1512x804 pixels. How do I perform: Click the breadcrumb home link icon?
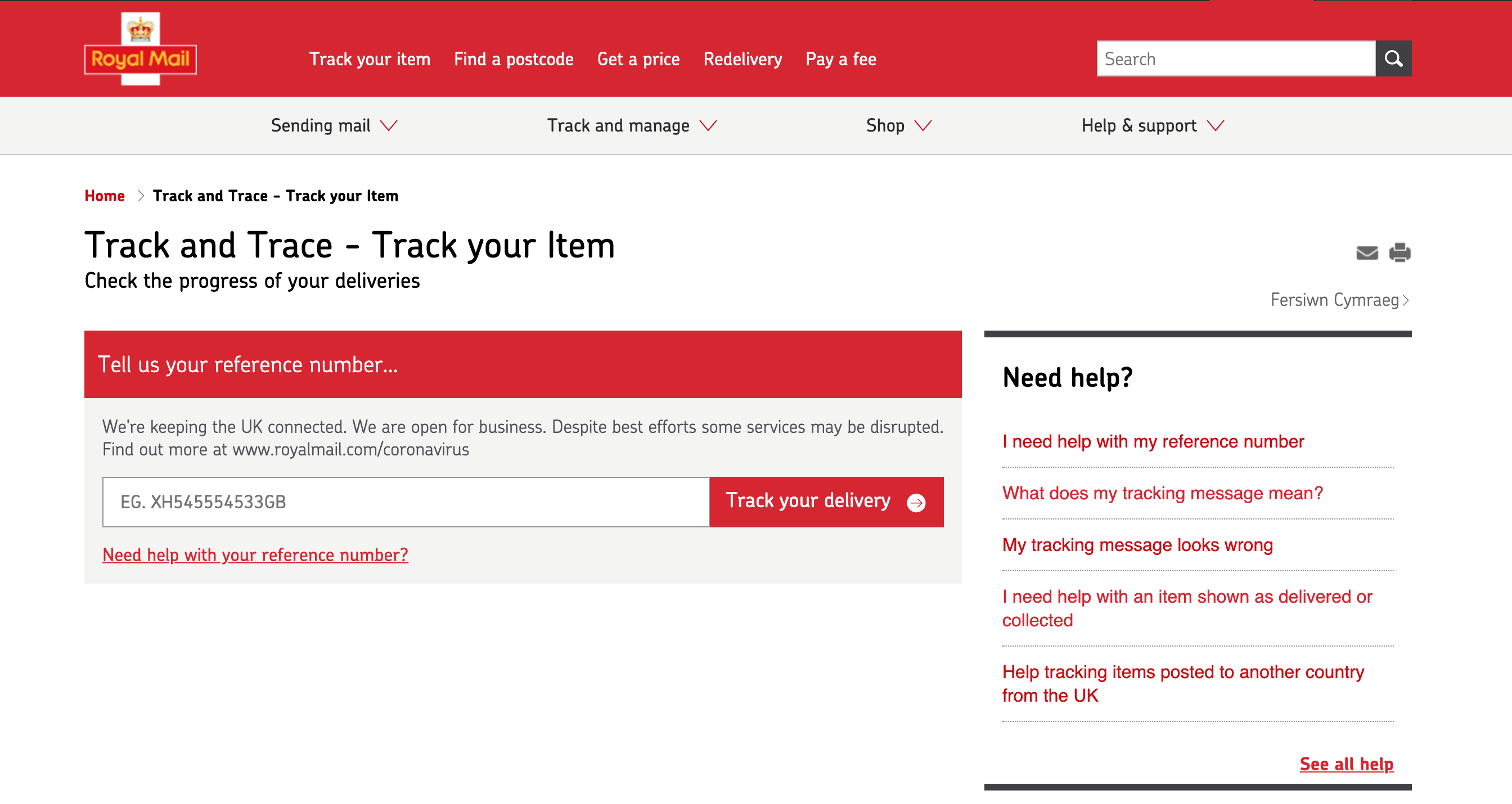[105, 195]
